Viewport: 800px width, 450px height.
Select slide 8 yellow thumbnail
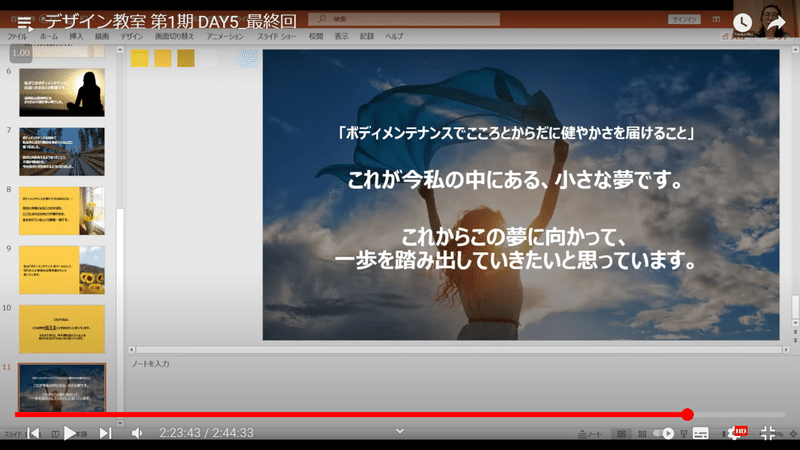tap(62, 211)
